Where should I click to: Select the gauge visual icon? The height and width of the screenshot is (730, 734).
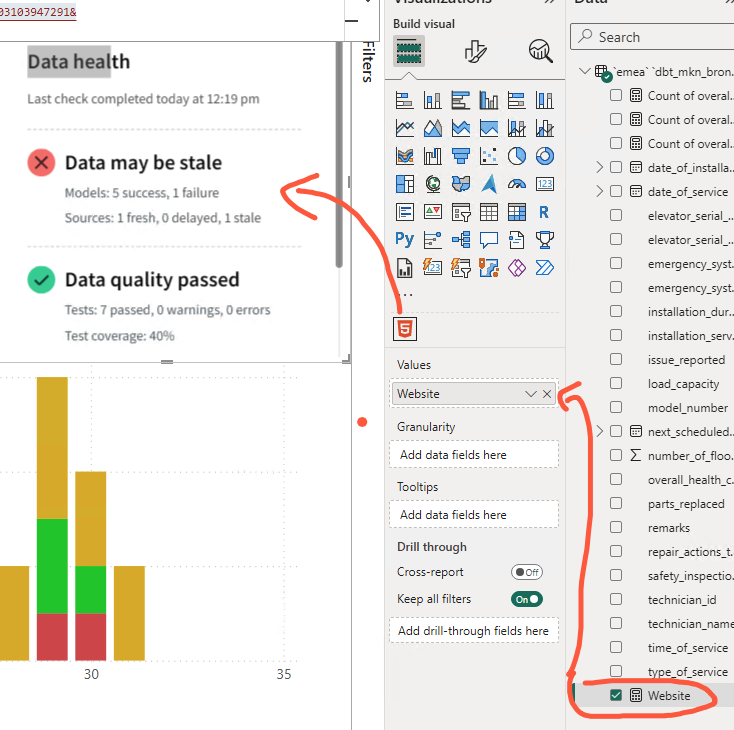point(517,184)
